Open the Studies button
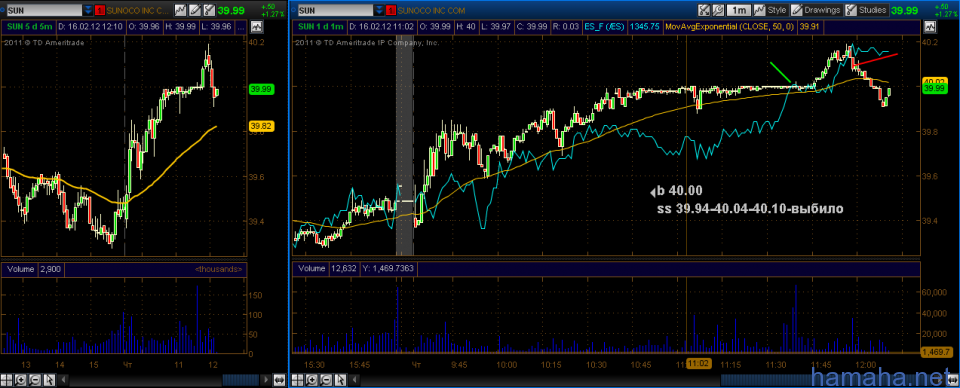 [866, 10]
